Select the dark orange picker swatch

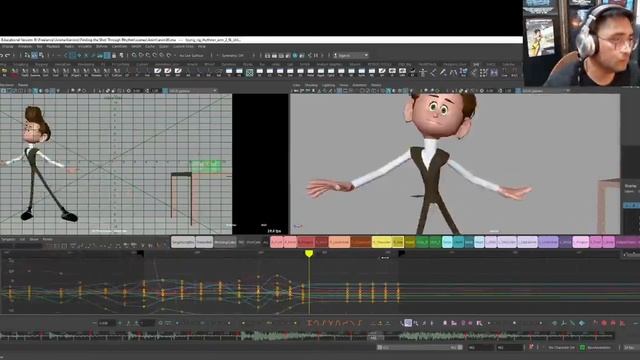(361, 242)
